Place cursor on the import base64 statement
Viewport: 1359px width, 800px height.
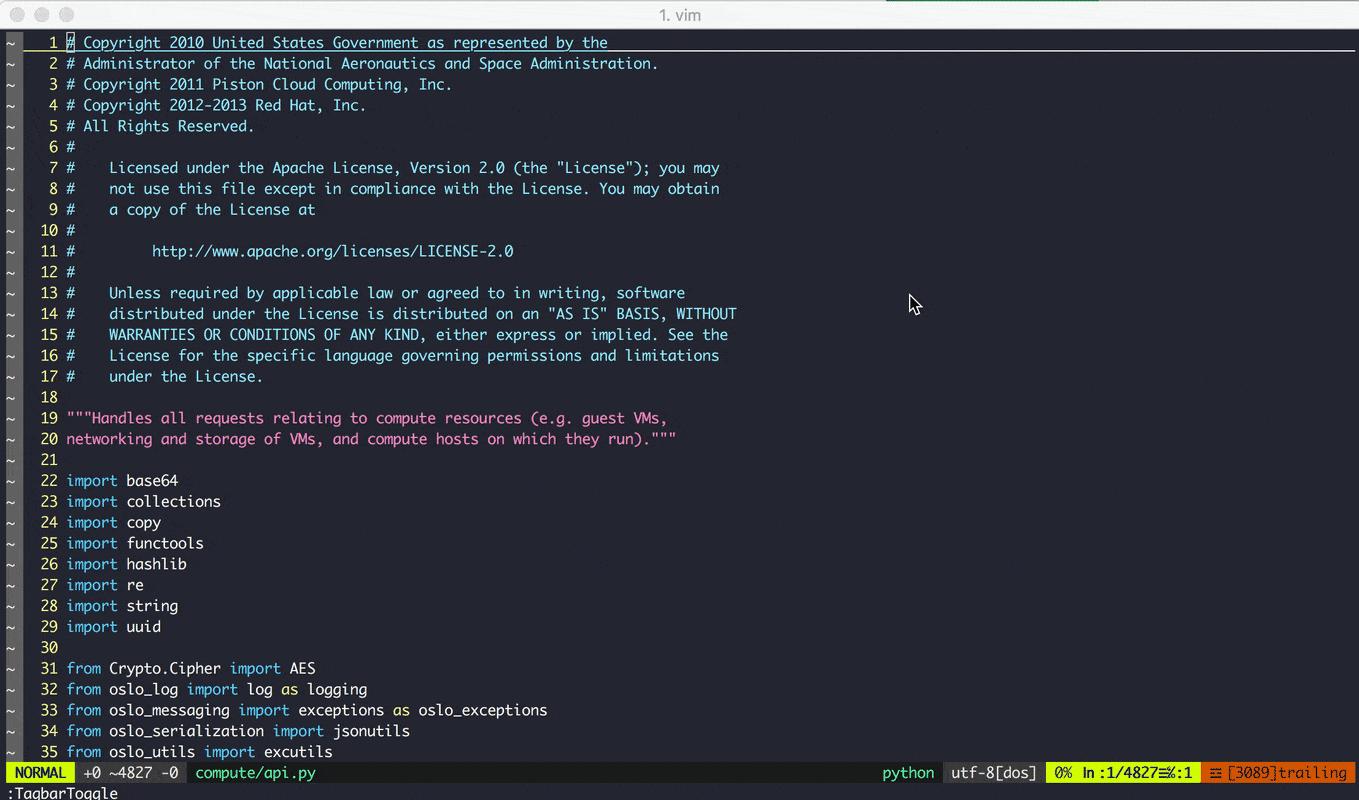coord(120,480)
